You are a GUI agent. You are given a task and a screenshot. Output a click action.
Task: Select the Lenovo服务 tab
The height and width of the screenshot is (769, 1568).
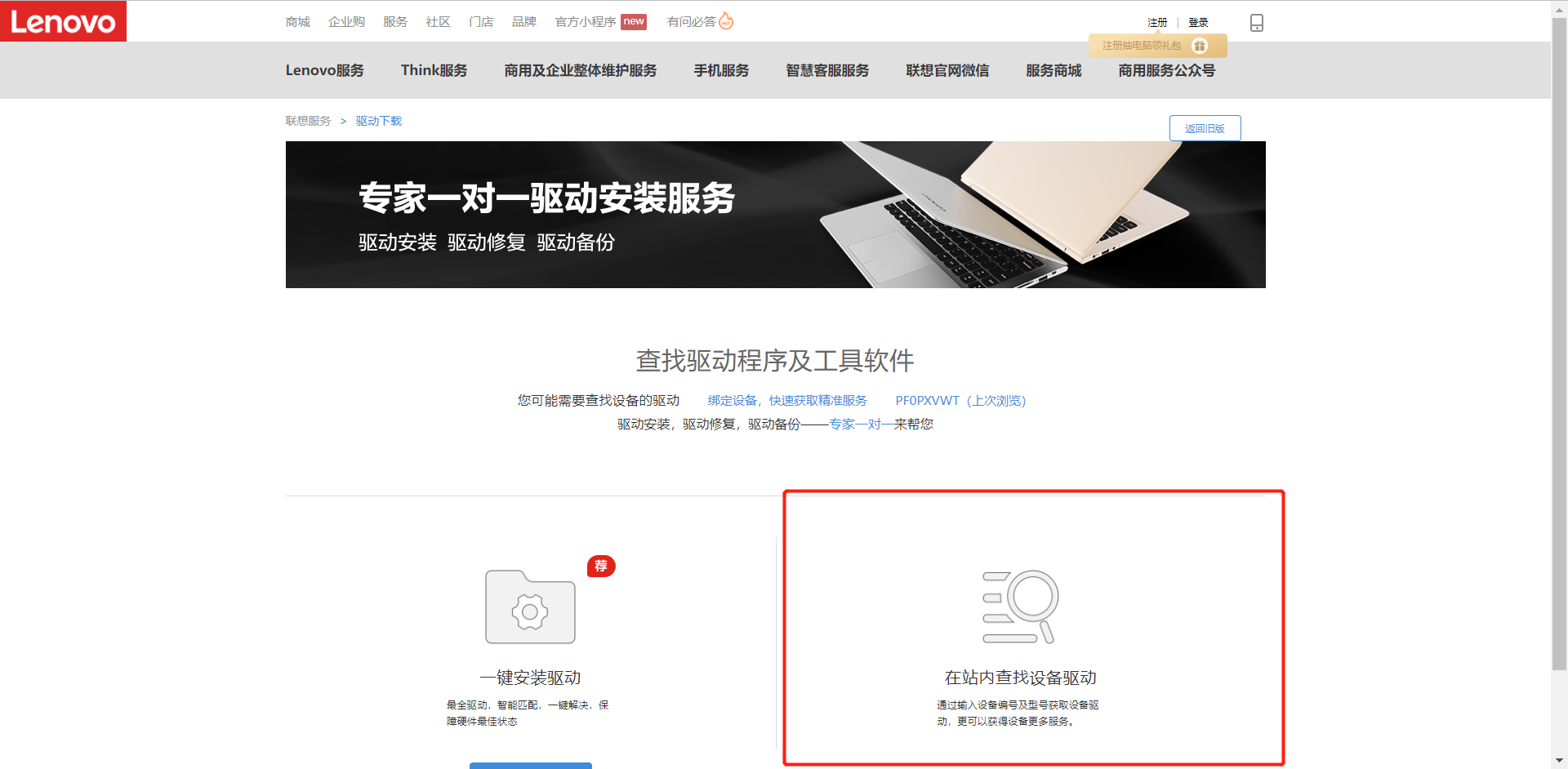click(325, 71)
